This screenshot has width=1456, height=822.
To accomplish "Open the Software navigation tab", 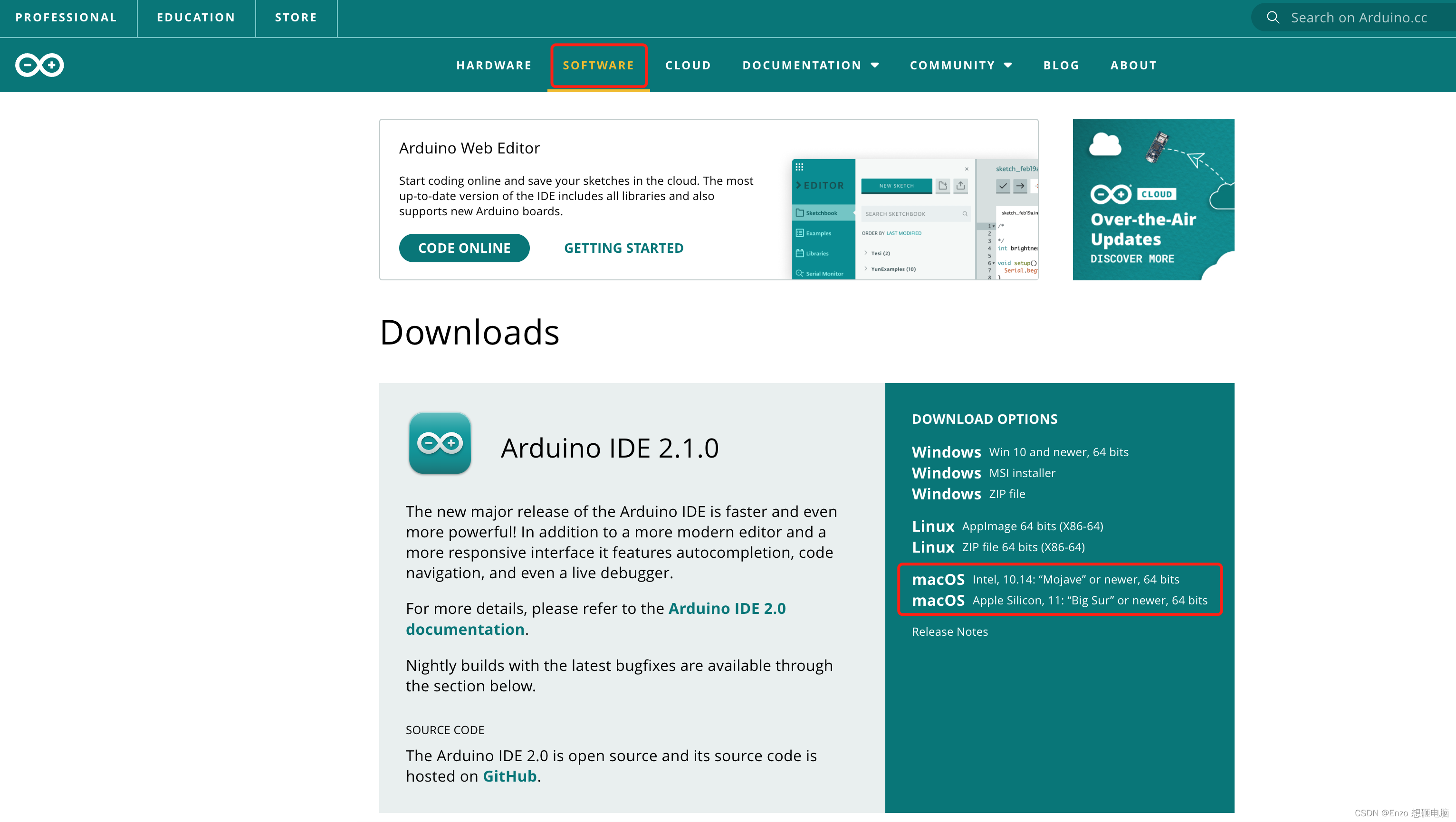I will click(598, 65).
